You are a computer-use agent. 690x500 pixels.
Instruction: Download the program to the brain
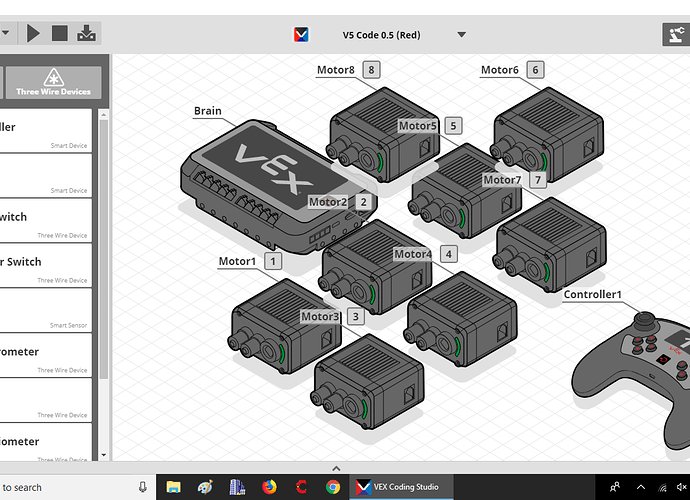86,33
